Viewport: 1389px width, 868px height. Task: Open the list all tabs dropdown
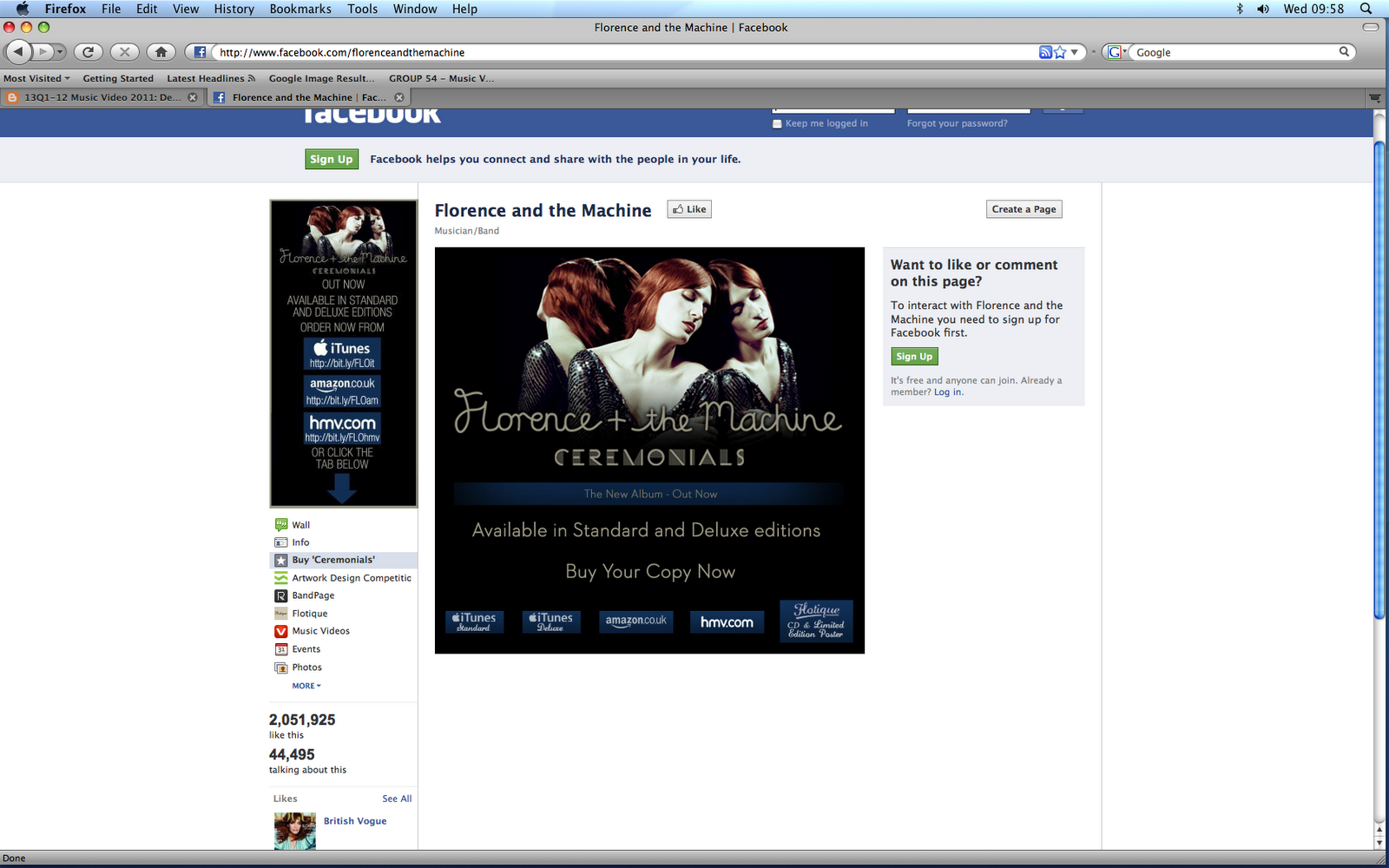click(1375, 97)
